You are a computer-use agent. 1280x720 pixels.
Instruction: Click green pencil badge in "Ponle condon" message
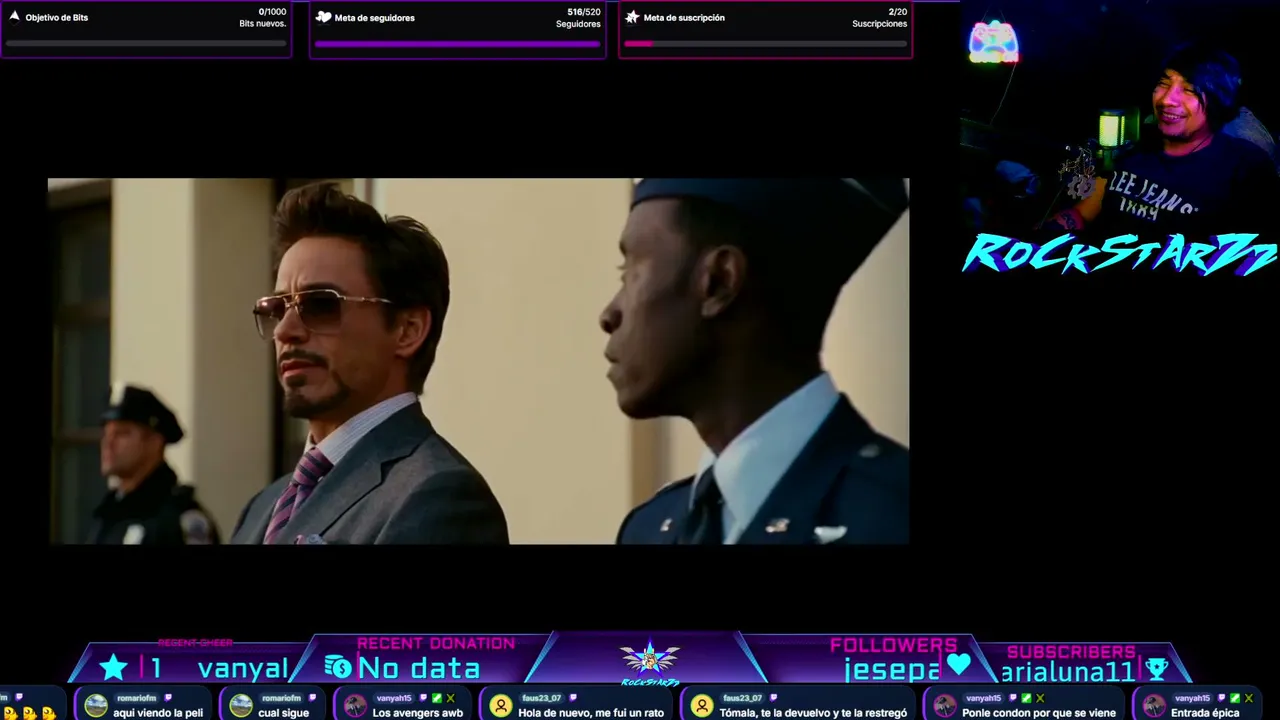pos(1026,698)
